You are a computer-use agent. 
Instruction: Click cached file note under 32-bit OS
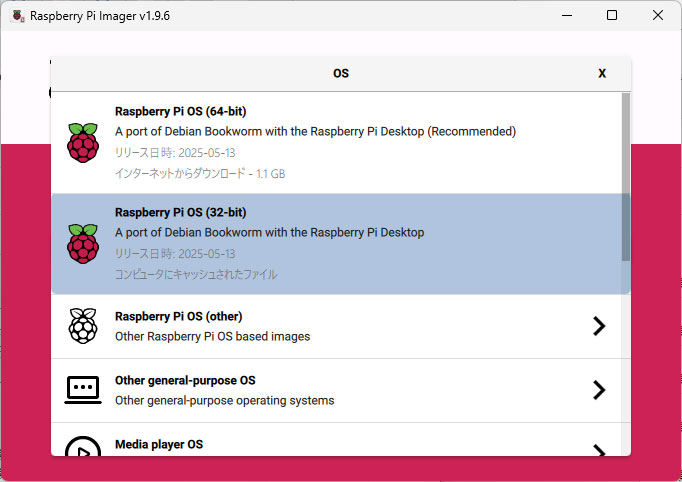[x=196, y=274]
